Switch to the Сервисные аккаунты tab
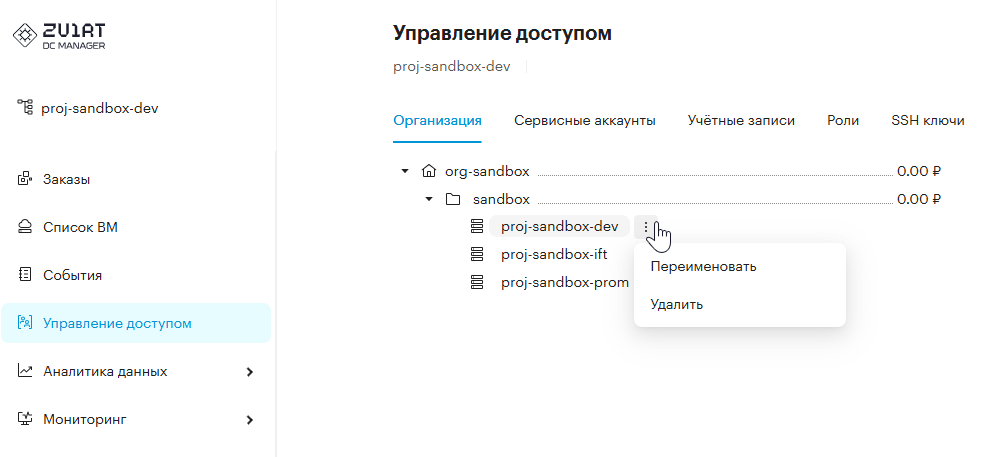The width and height of the screenshot is (991, 457). click(x=585, y=120)
